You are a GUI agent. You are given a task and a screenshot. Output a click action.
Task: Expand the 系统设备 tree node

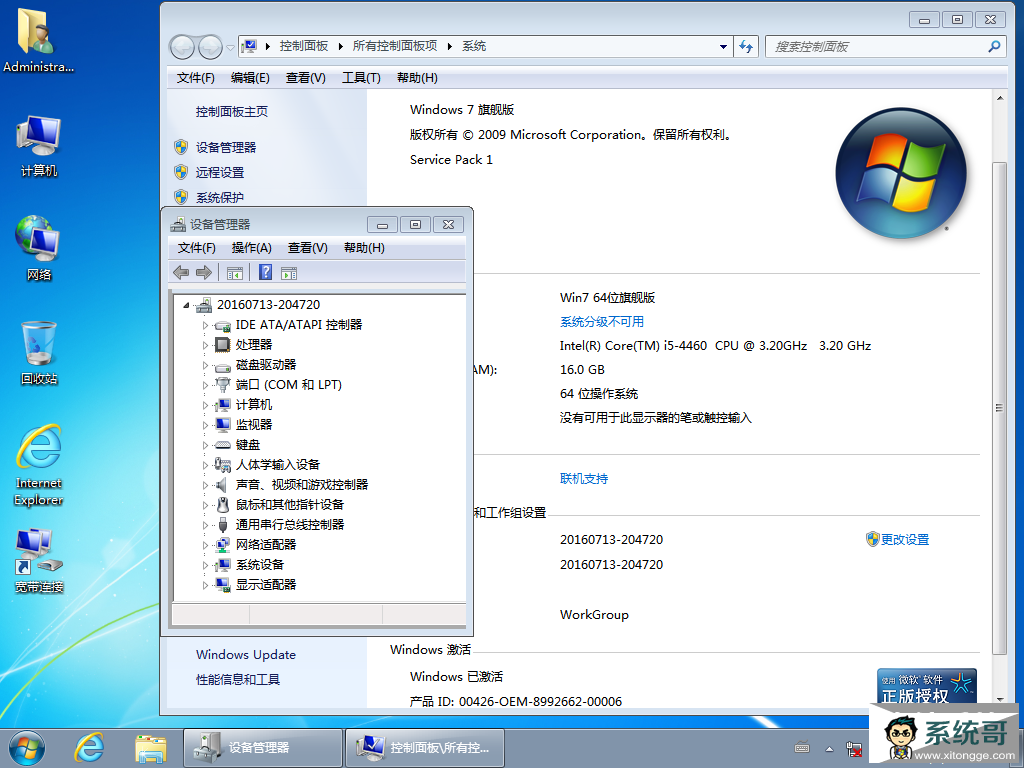205,565
